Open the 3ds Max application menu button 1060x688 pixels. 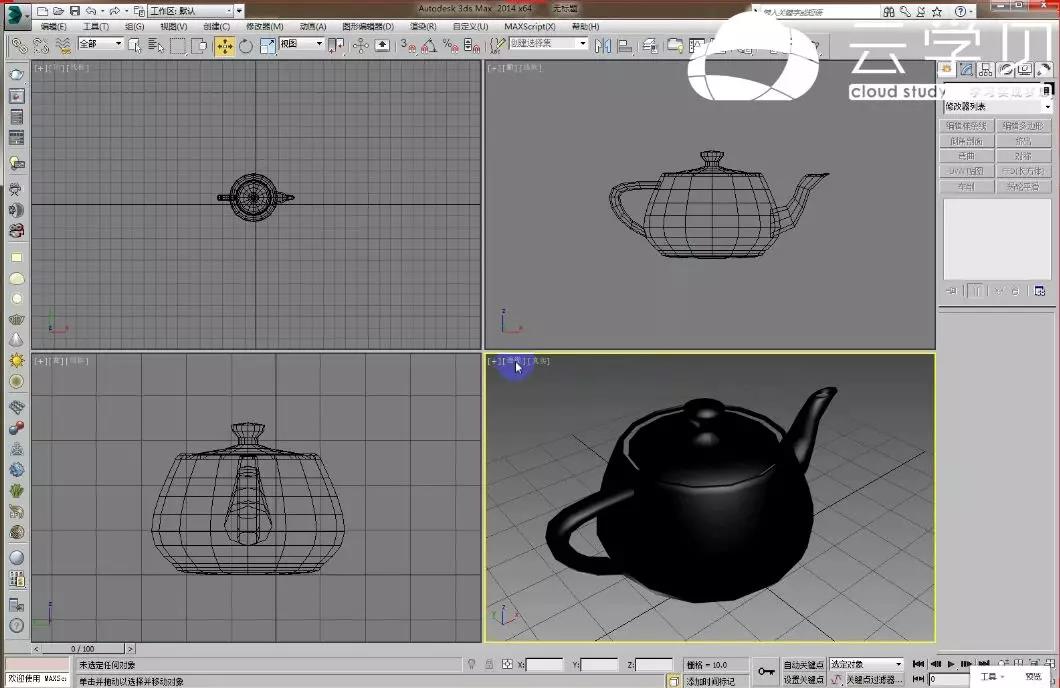pyautogui.click(x=16, y=15)
